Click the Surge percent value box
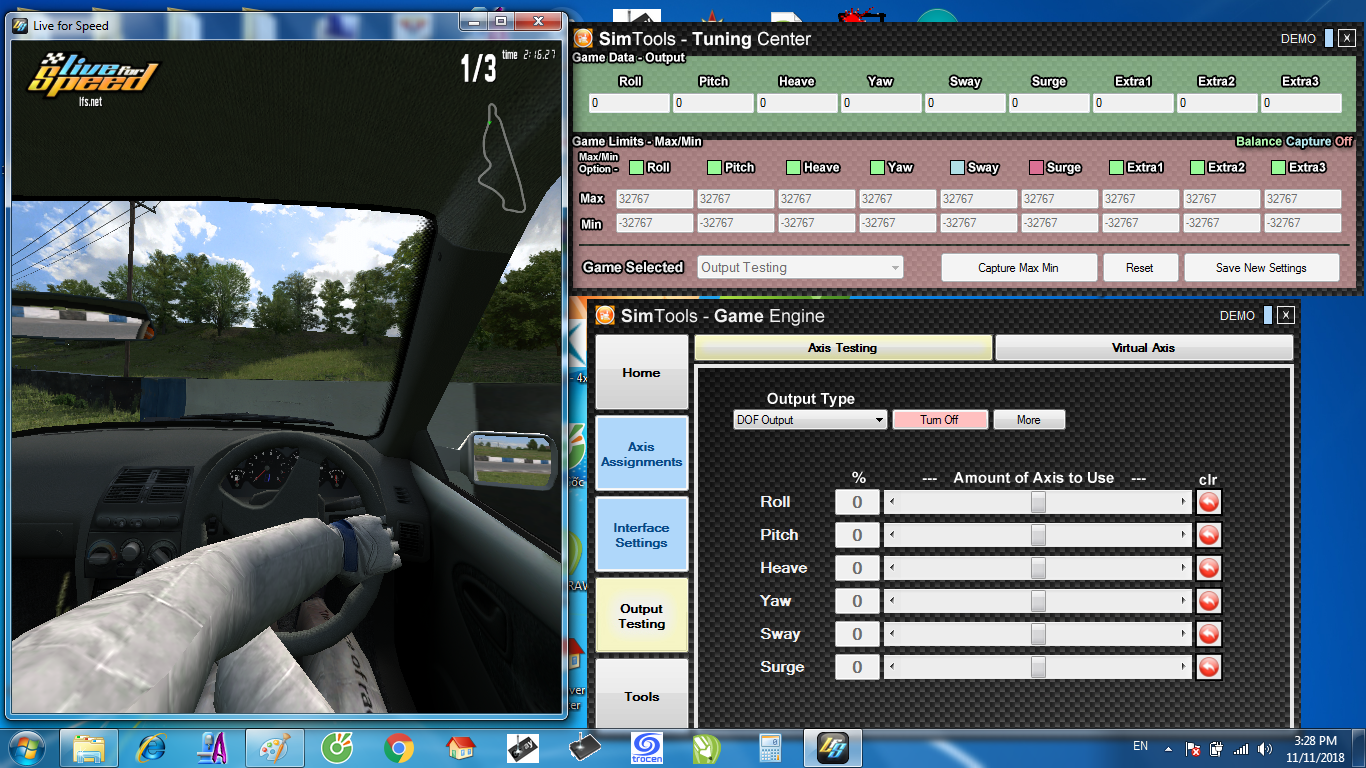Viewport: 1366px width, 768px height. pos(857,667)
